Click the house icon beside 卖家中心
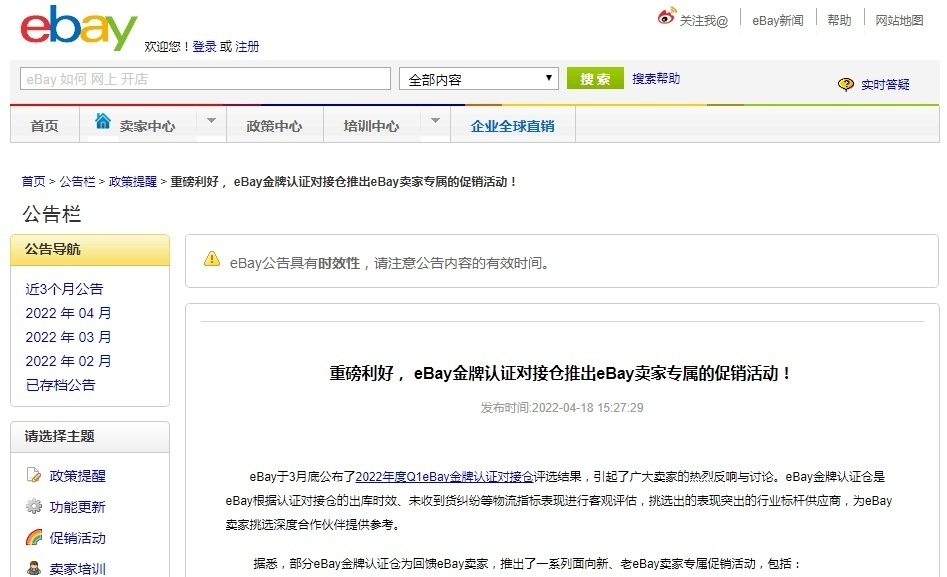The width and height of the screenshot is (947, 577). click(103, 121)
